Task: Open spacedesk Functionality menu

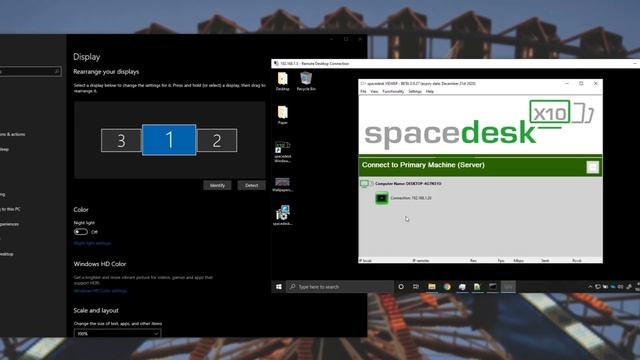Action: (x=393, y=91)
